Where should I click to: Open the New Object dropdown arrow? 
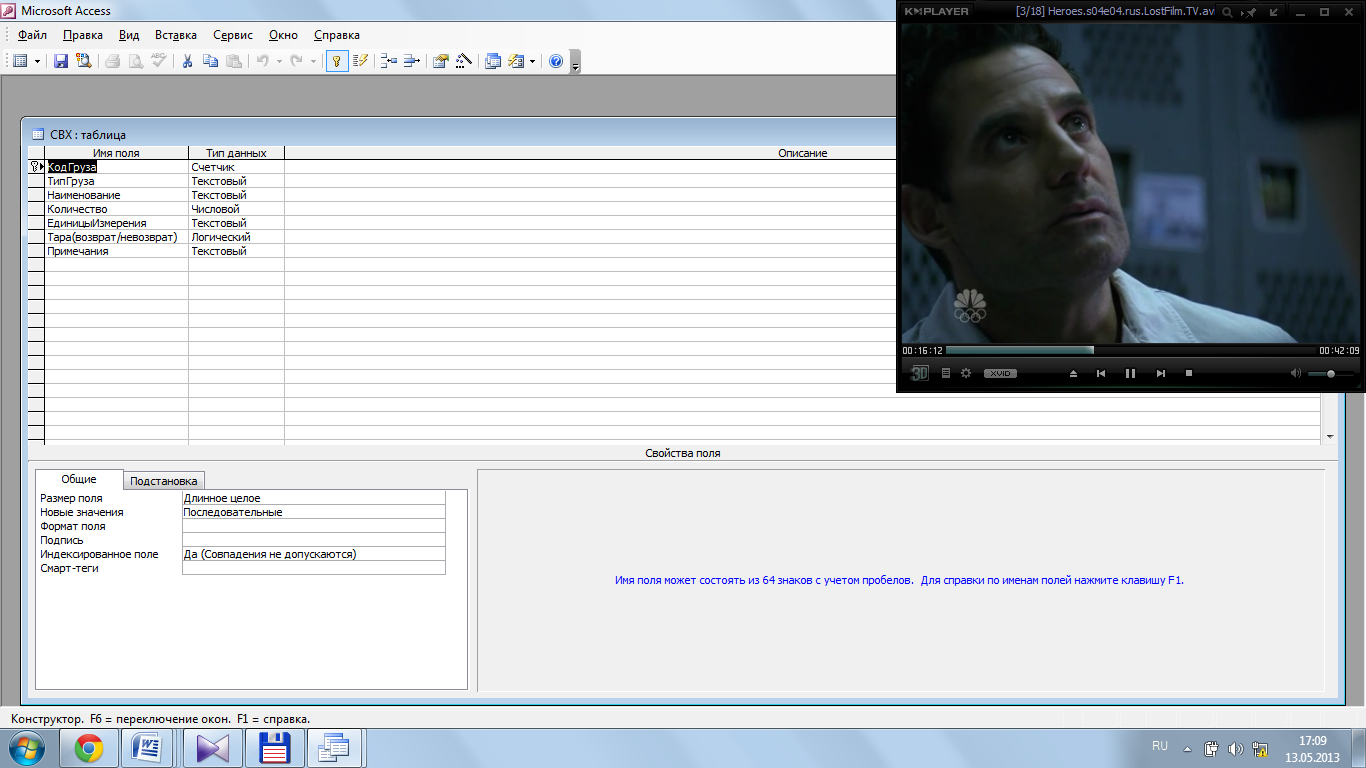(532, 61)
